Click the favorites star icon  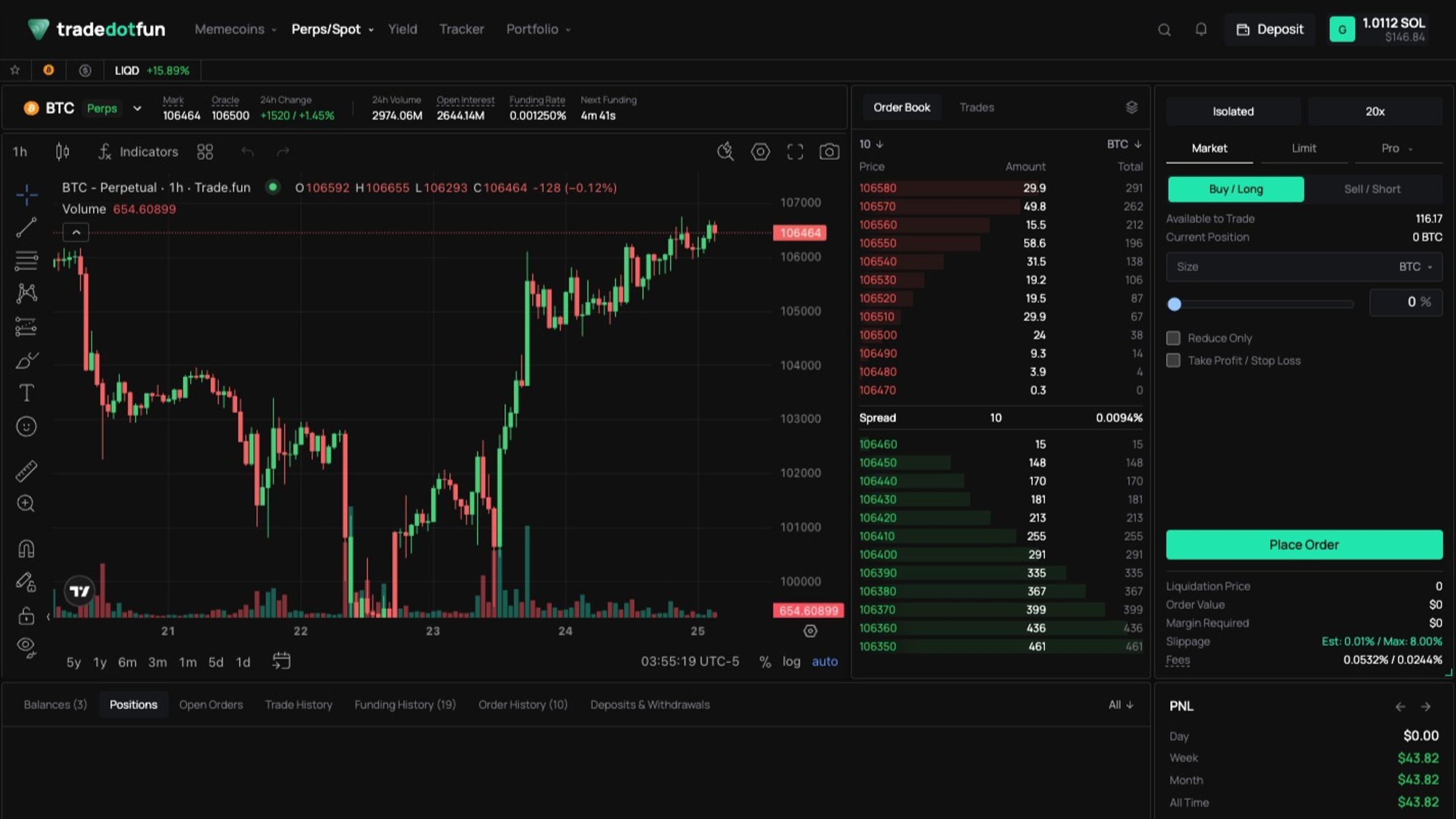coord(15,71)
